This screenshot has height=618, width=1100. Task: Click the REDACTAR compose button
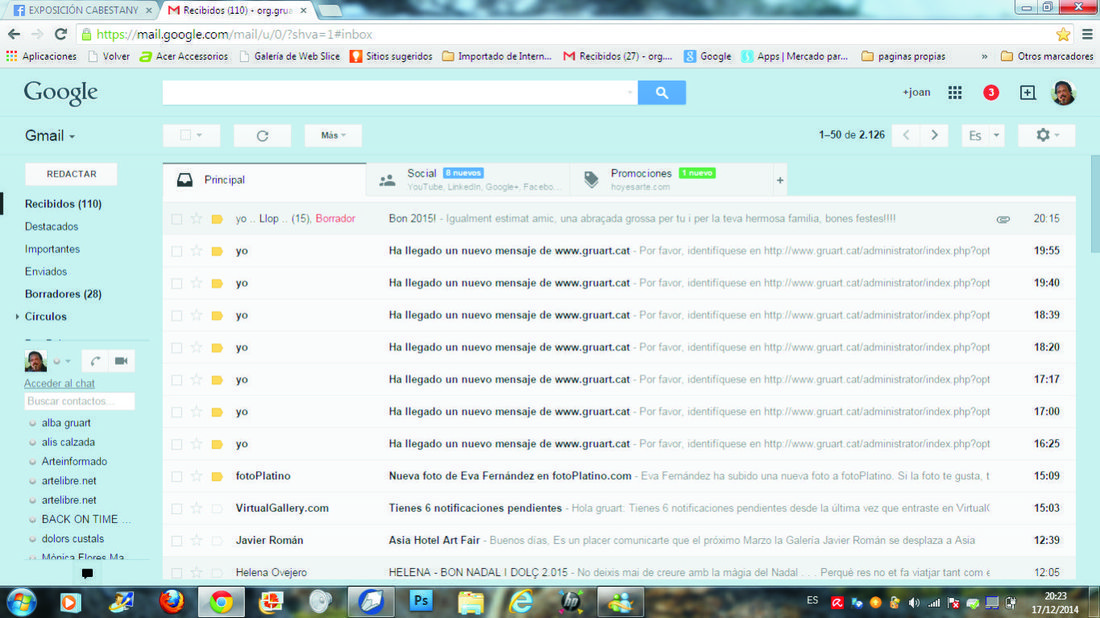71,174
